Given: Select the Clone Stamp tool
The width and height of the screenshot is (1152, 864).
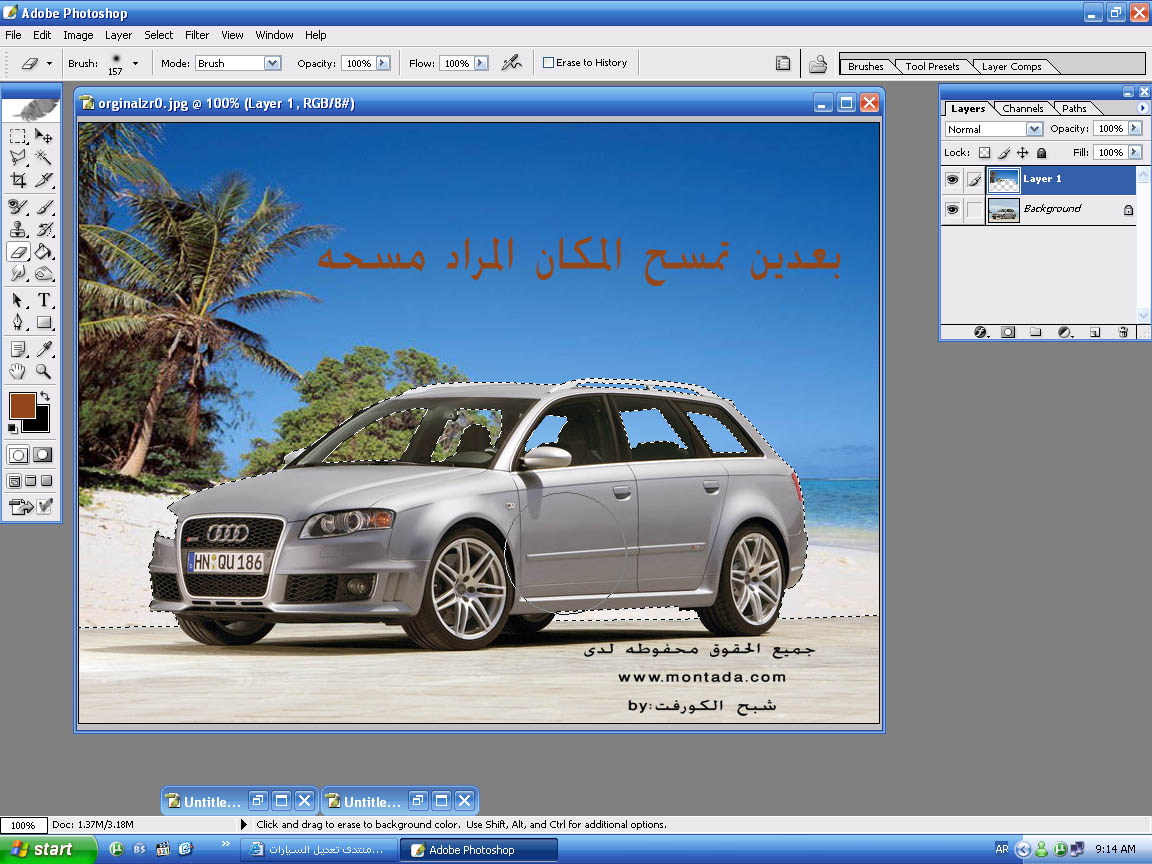Looking at the screenshot, I should (x=18, y=229).
